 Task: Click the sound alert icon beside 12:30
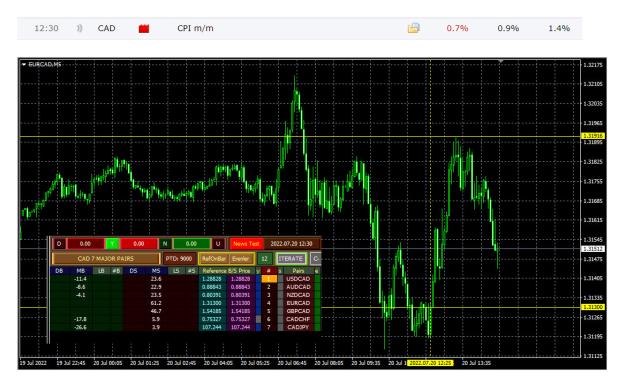pos(79,28)
